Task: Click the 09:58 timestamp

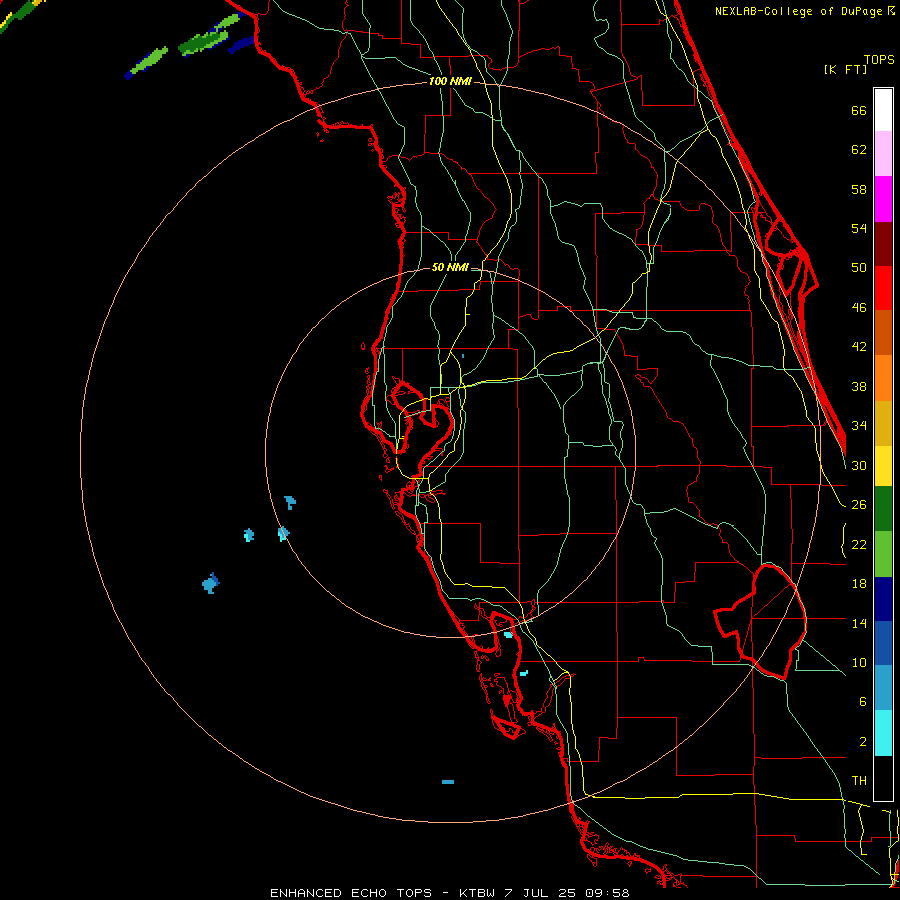Action: point(607,893)
